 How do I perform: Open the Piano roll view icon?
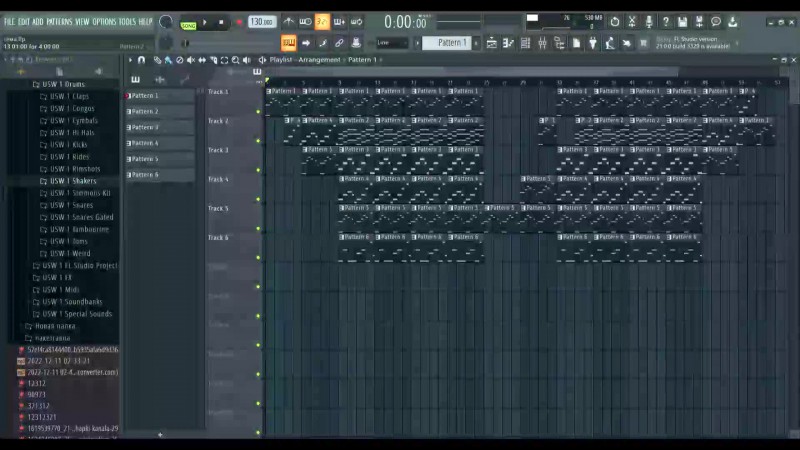pyautogui.click(x=508, y=43)
